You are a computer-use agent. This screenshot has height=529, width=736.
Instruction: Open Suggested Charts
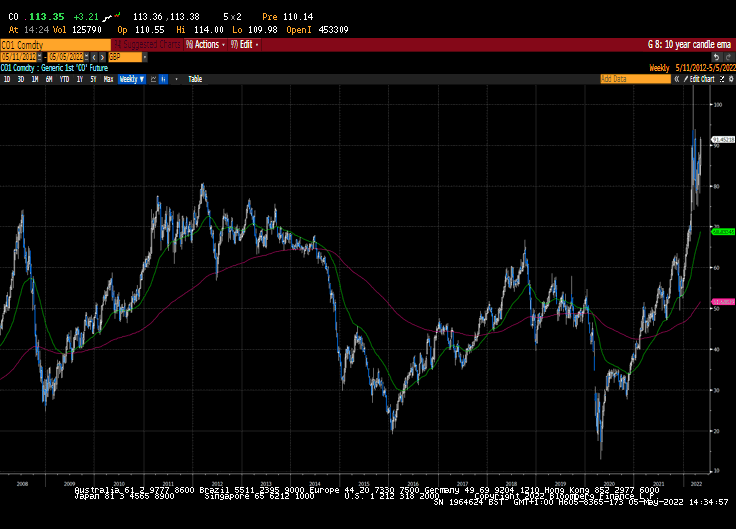point(147,45)
